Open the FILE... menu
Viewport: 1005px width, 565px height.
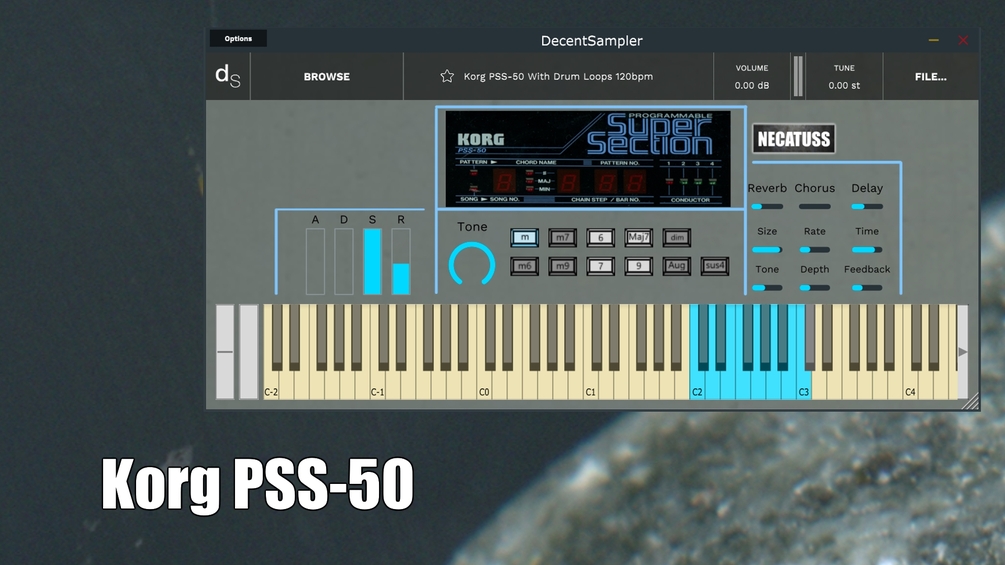(x=931, y=76)
